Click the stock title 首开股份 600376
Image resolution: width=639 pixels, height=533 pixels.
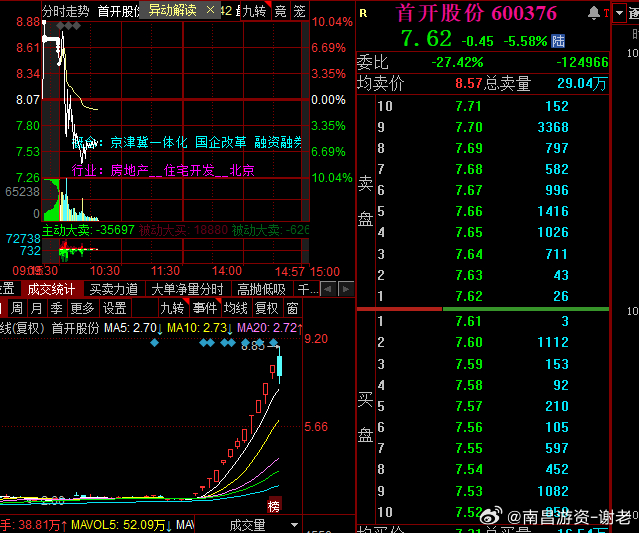[x=476, y=13]
